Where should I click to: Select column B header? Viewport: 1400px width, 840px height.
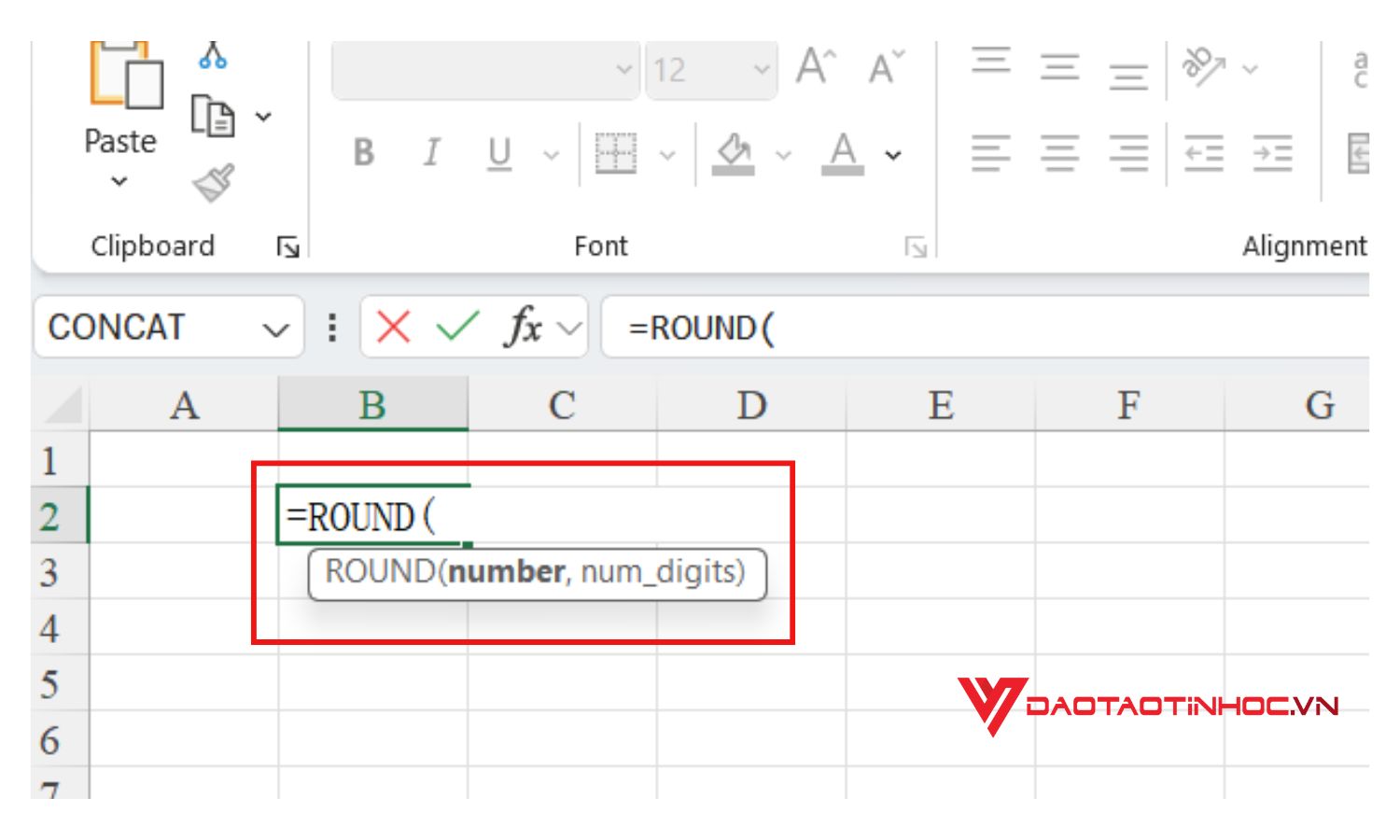coord(372,404)
